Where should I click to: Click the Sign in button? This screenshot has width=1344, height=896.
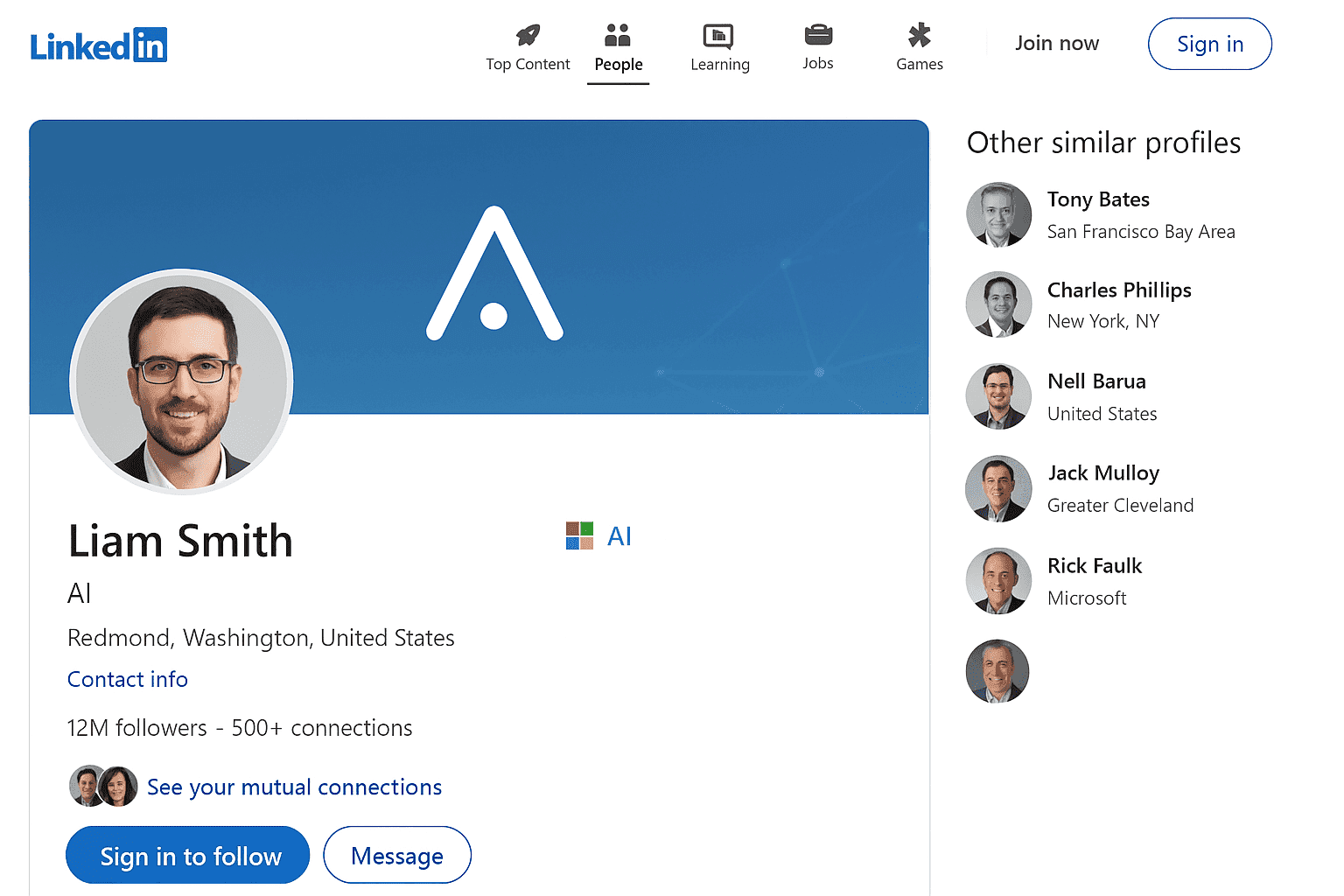[1209, 44]
